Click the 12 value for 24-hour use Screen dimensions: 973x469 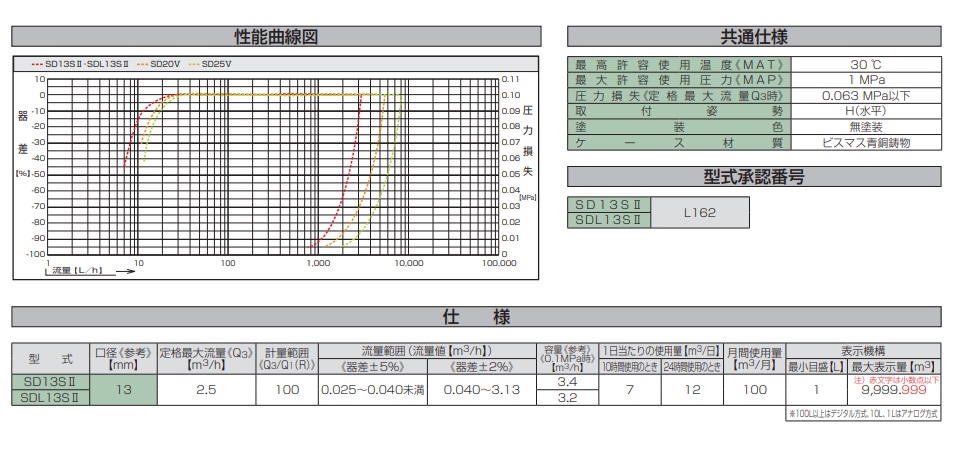[x=692, y=390]
